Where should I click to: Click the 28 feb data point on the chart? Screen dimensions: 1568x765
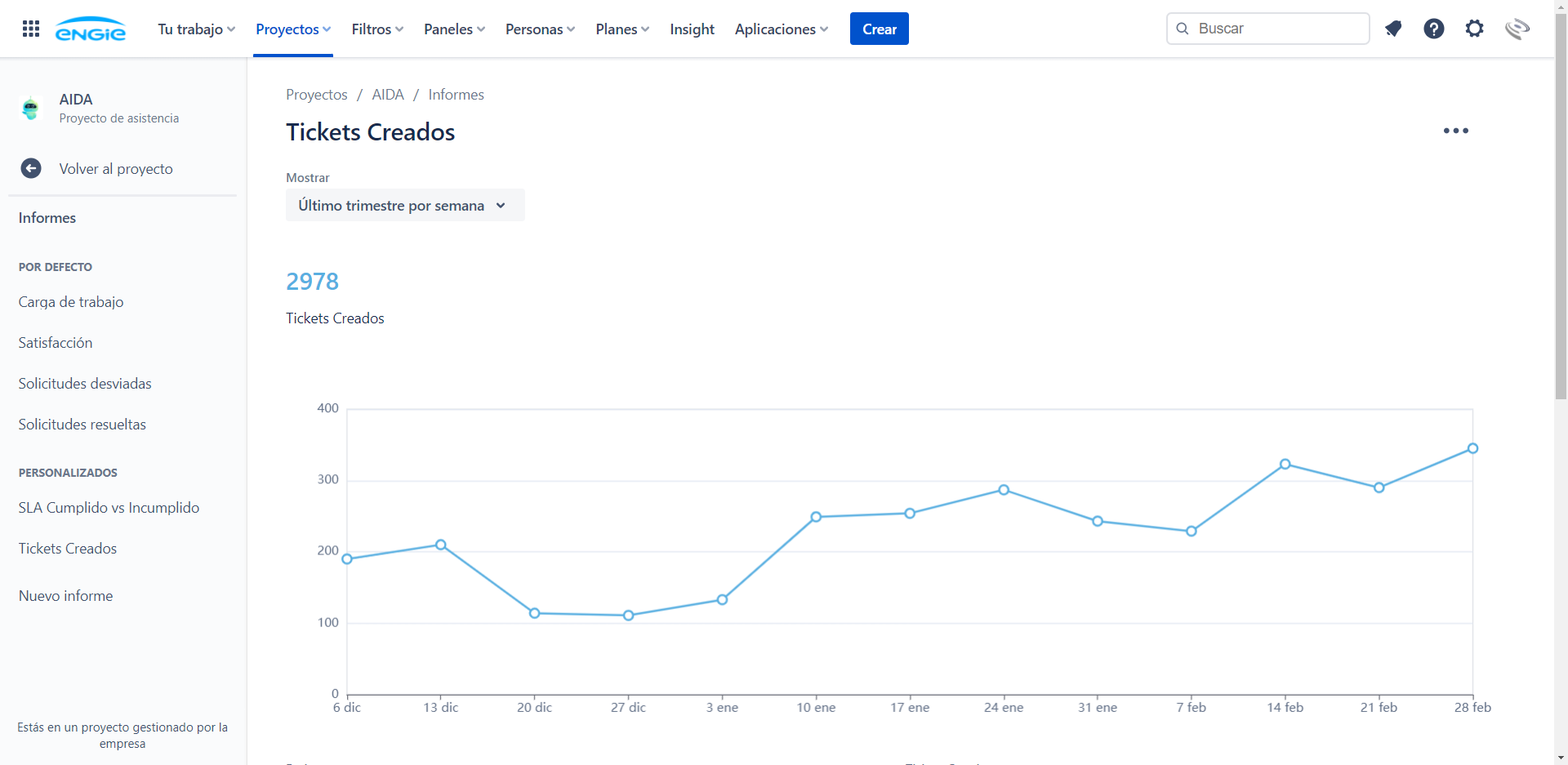(1472, 448)
